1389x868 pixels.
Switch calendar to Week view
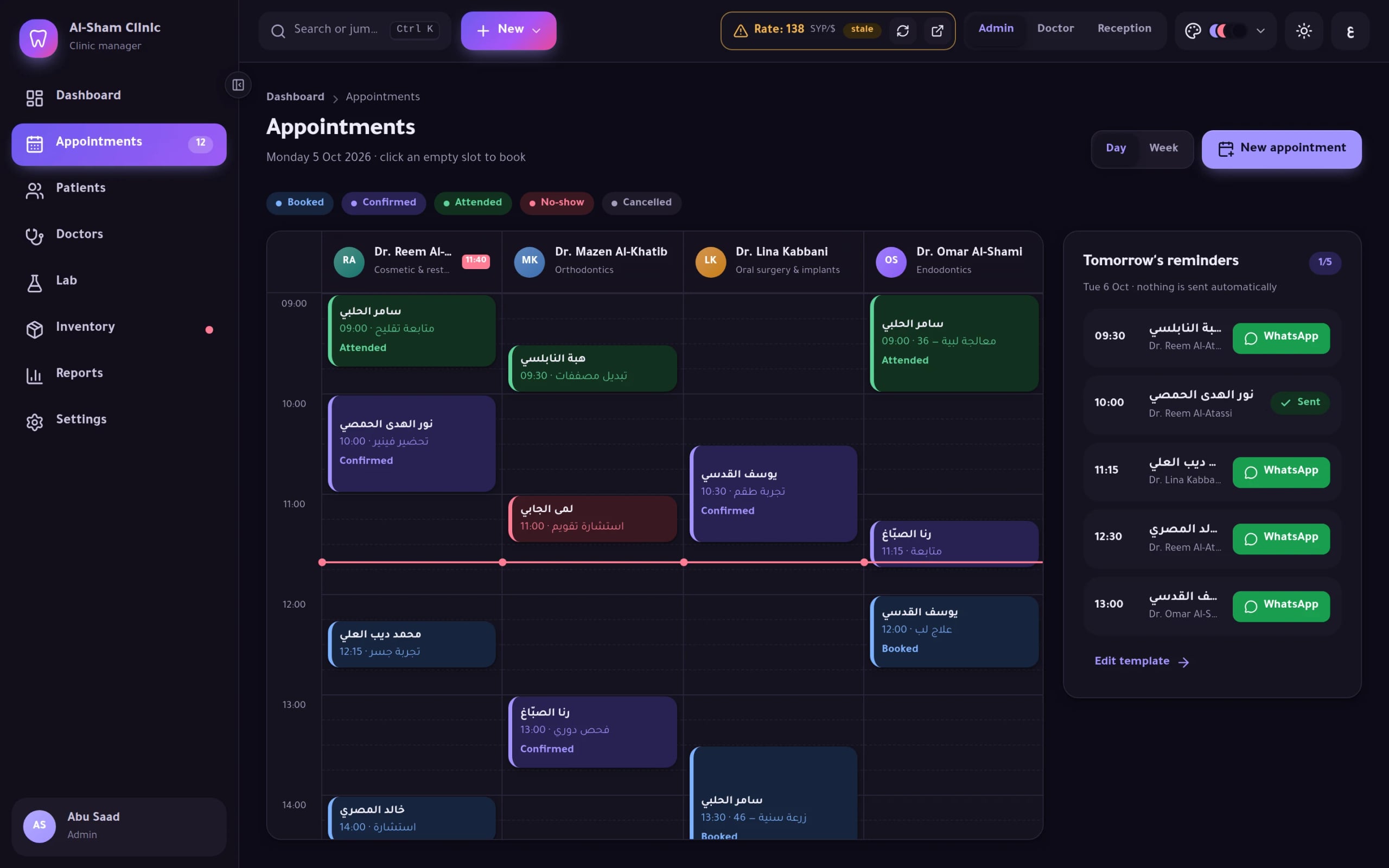click(1163, 149)
